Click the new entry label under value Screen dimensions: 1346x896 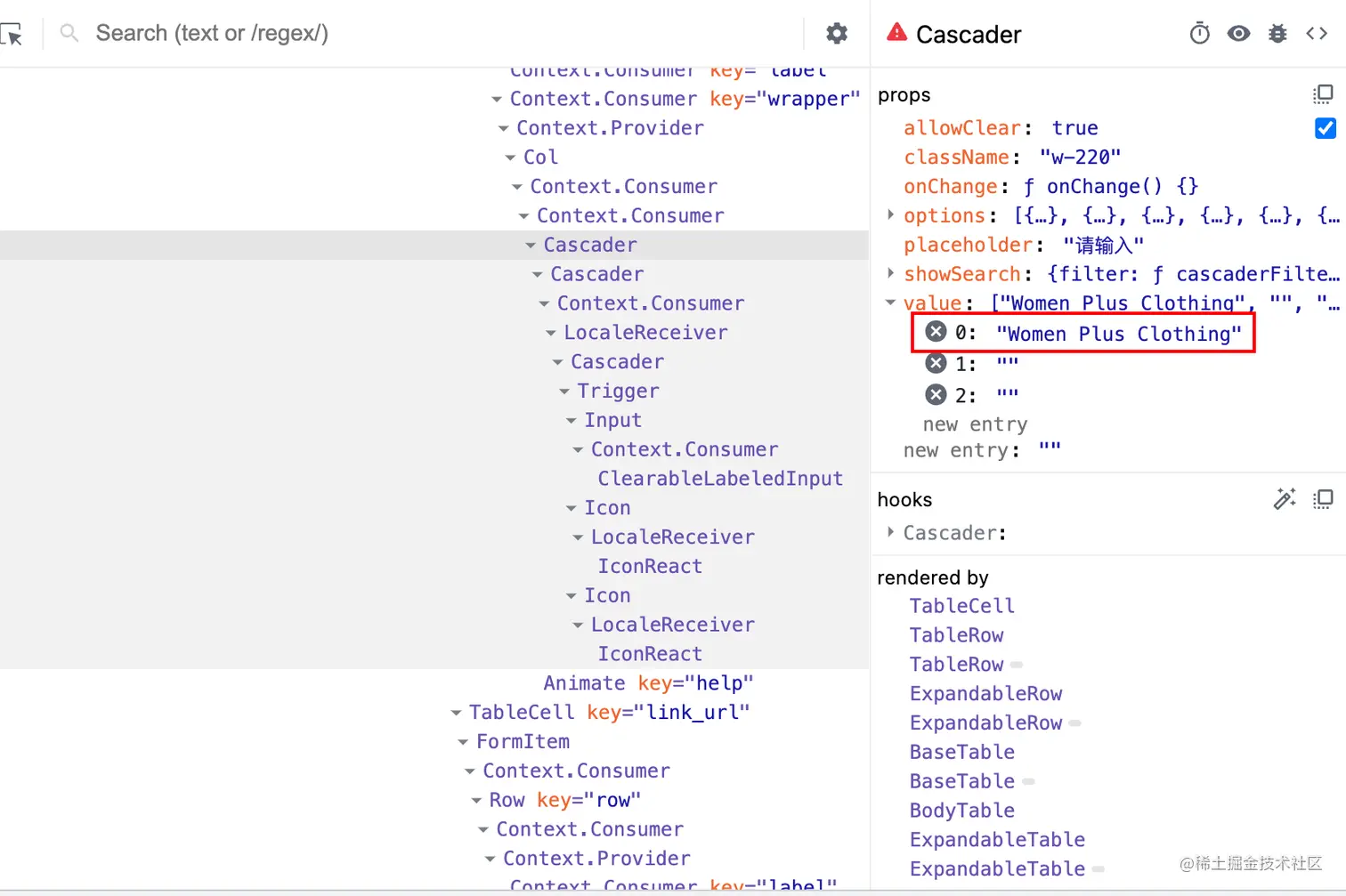click(x=975, y=424)
